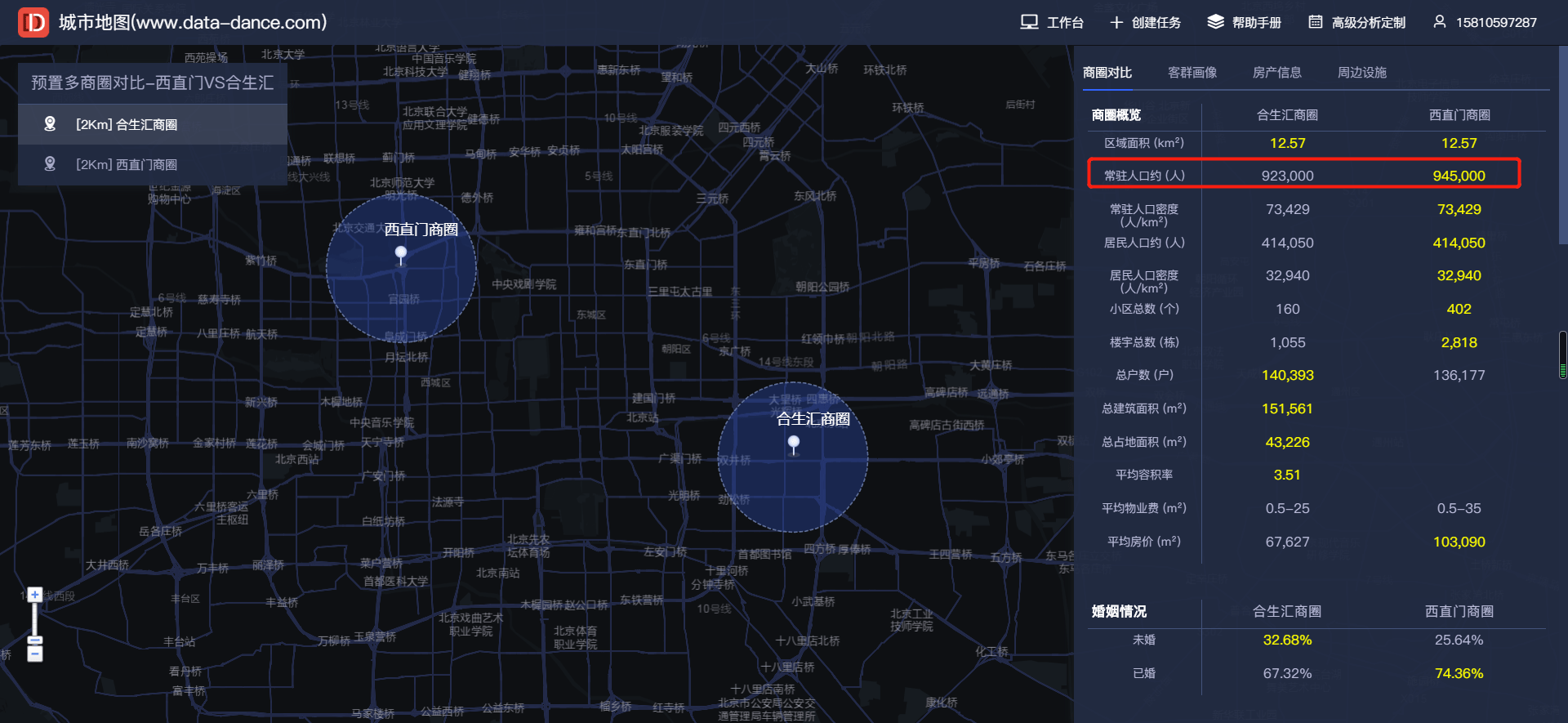
Task: Click the 平均物业费 (m²) row label
Action: [x=1144, y=508]
